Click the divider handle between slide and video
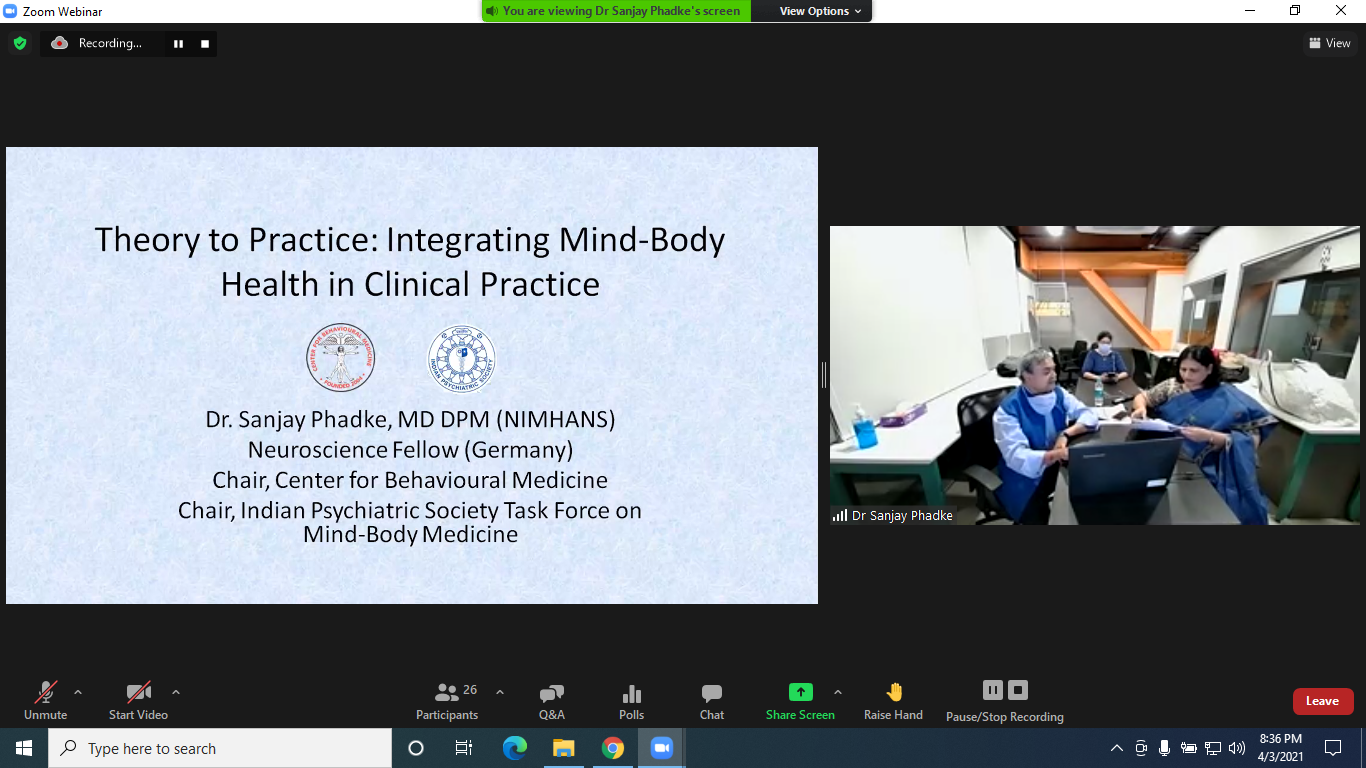This screenshot has height=768, width=1366. click(x=824, y=375)
